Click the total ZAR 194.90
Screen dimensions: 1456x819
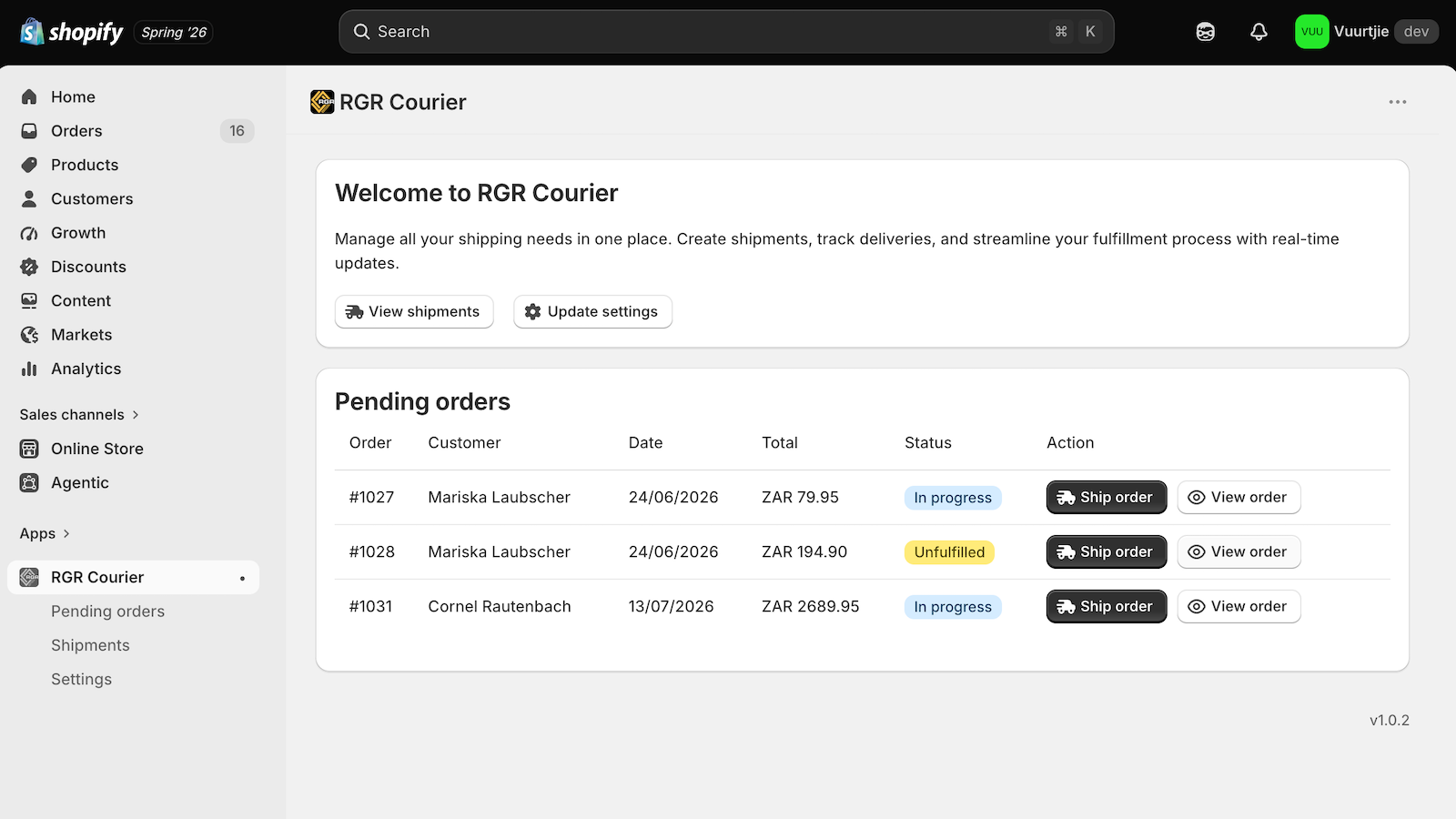(x=804, y=552)
